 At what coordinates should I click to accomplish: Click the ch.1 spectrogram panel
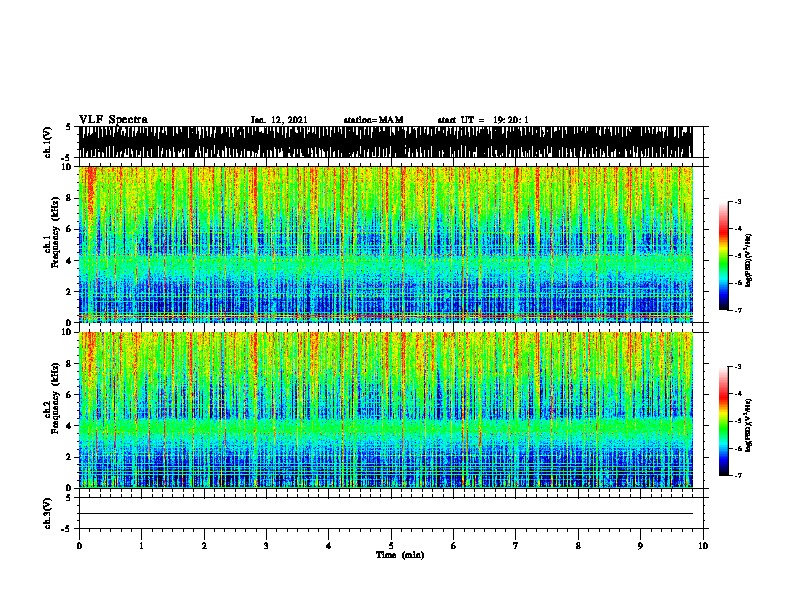click(x=386, y=244)
